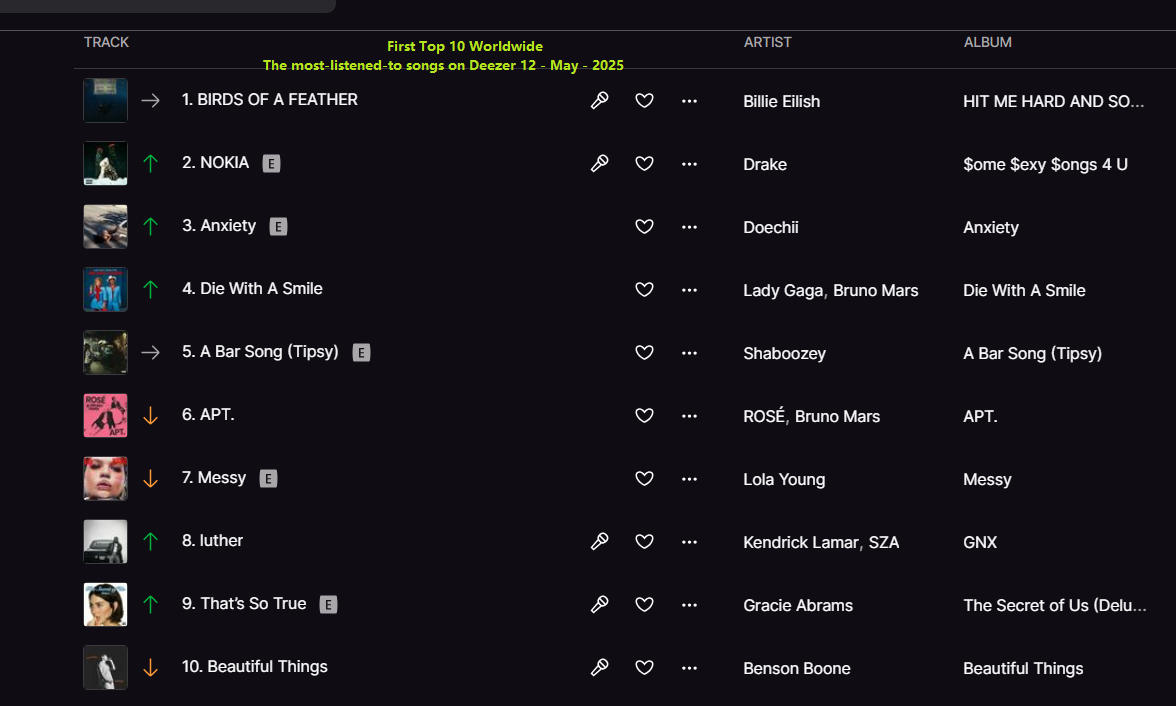
Task: Like BIRDS OF A FEATHER with heart
Action: pos(644,101)
